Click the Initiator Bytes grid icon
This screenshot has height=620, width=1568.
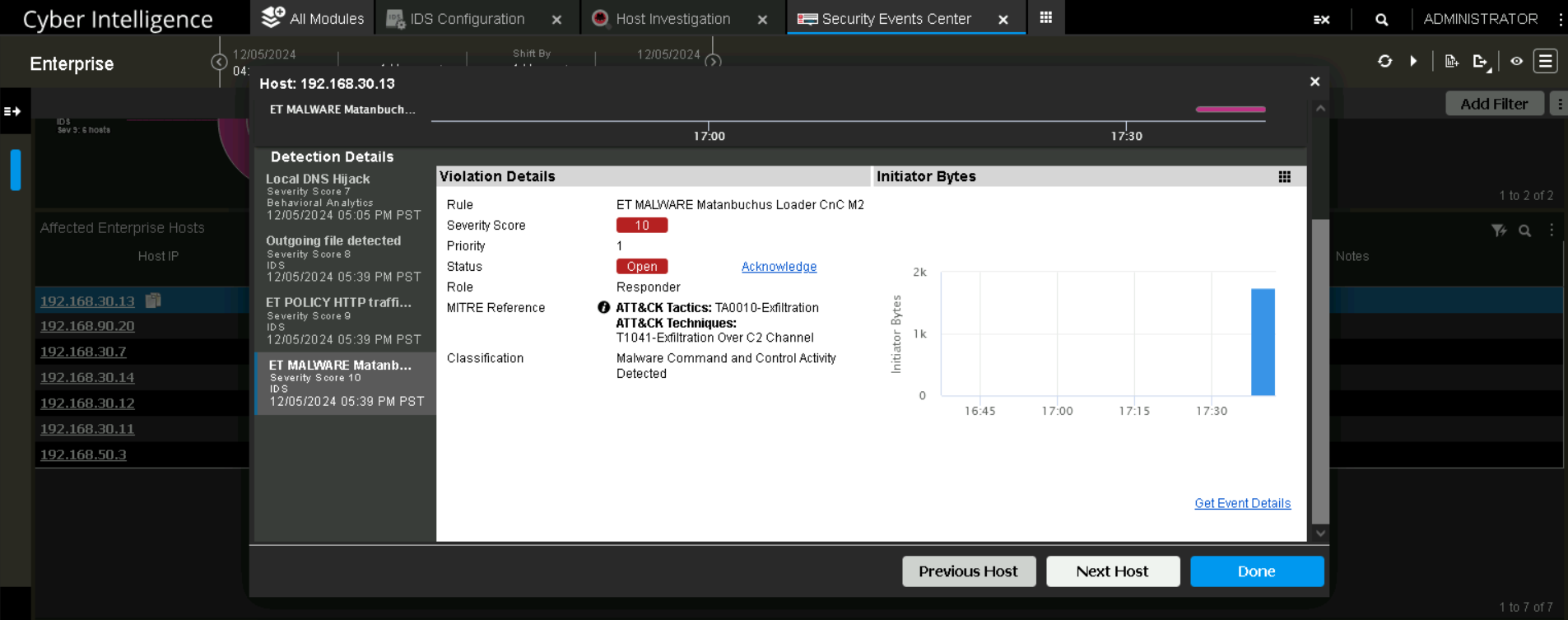click(1284, 177)
